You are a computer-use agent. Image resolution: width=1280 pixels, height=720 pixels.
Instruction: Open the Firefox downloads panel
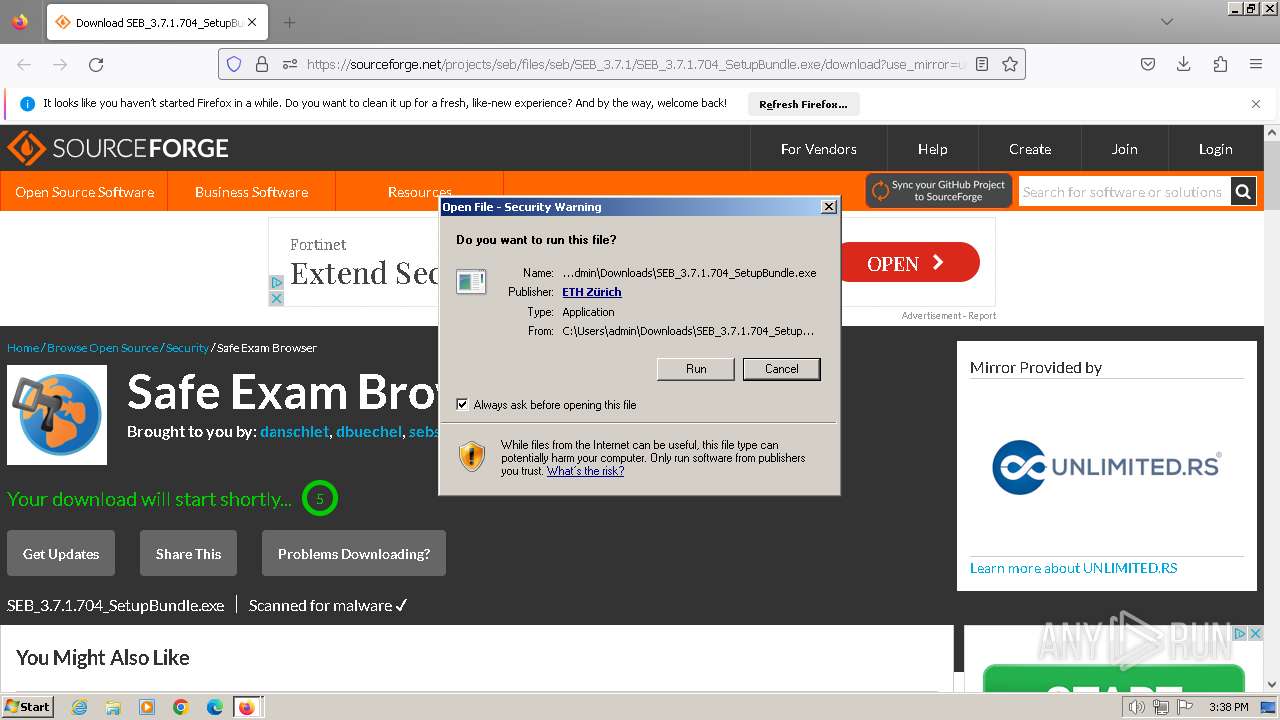point(1184,64)
